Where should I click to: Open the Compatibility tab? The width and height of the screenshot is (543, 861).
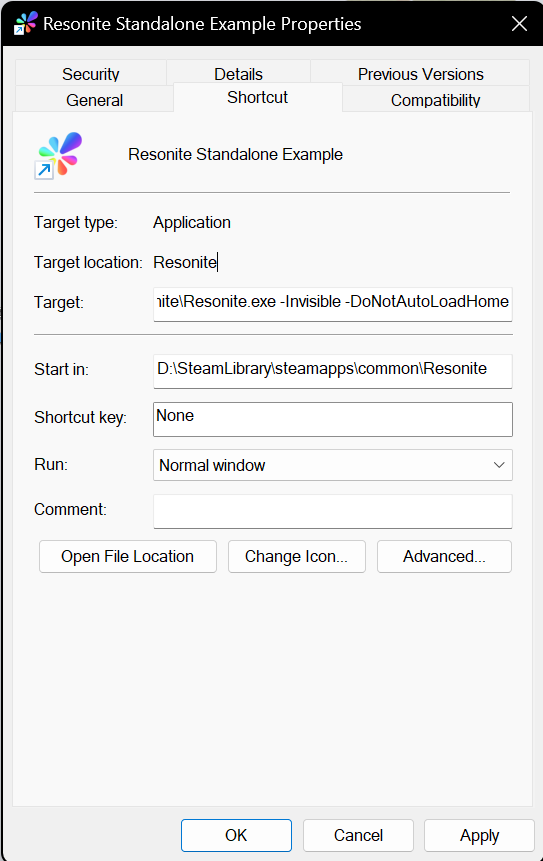435,100
